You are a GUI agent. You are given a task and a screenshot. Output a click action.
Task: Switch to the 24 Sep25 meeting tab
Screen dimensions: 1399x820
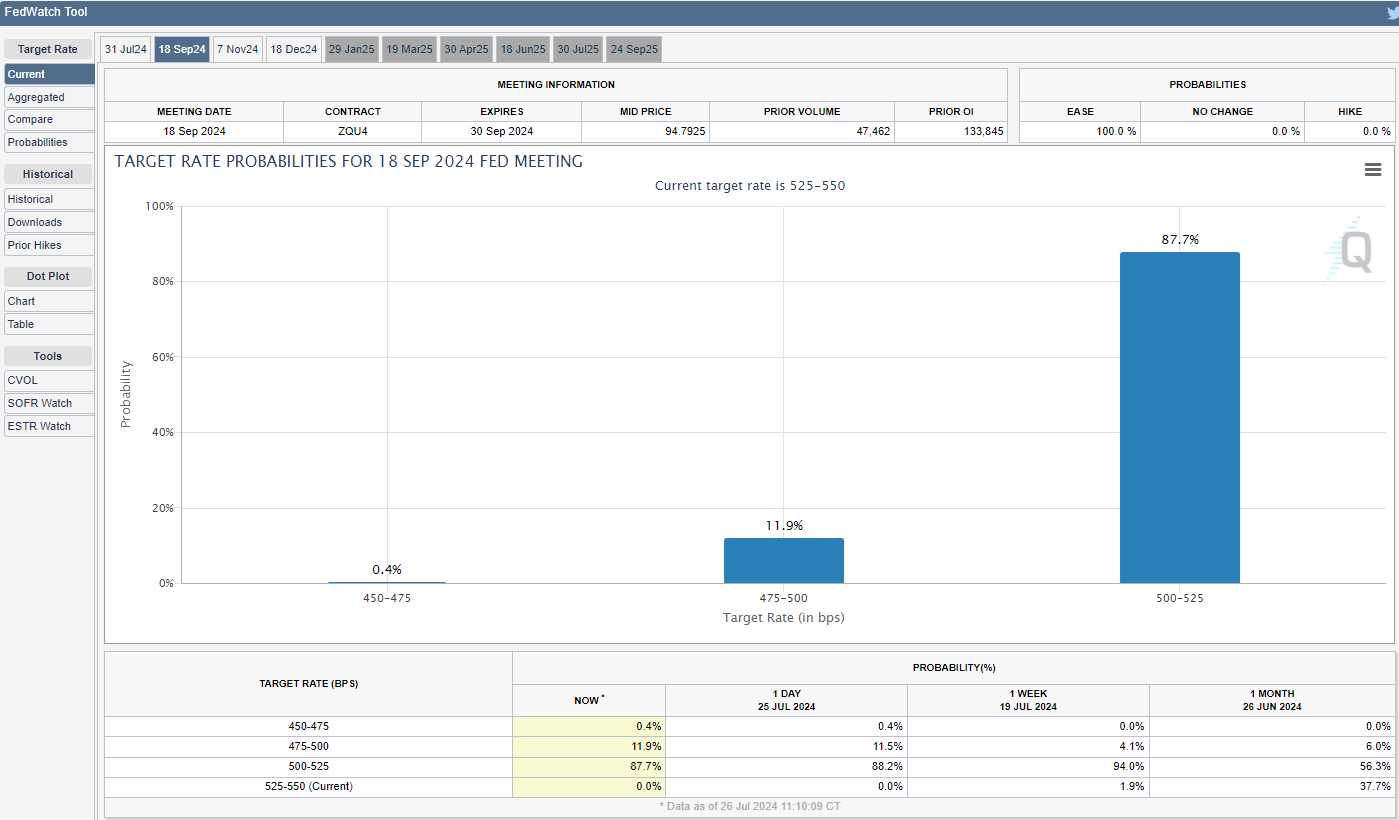634,49
